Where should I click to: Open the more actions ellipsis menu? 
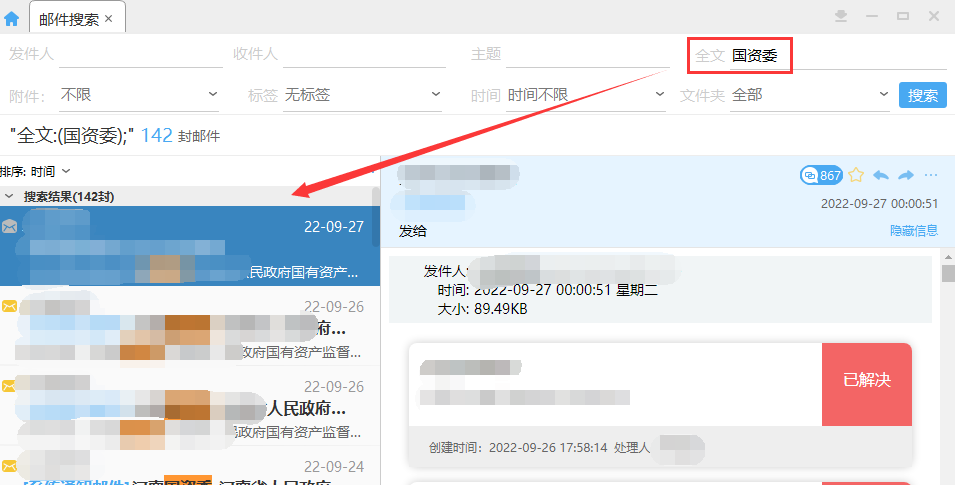point(931,175)
